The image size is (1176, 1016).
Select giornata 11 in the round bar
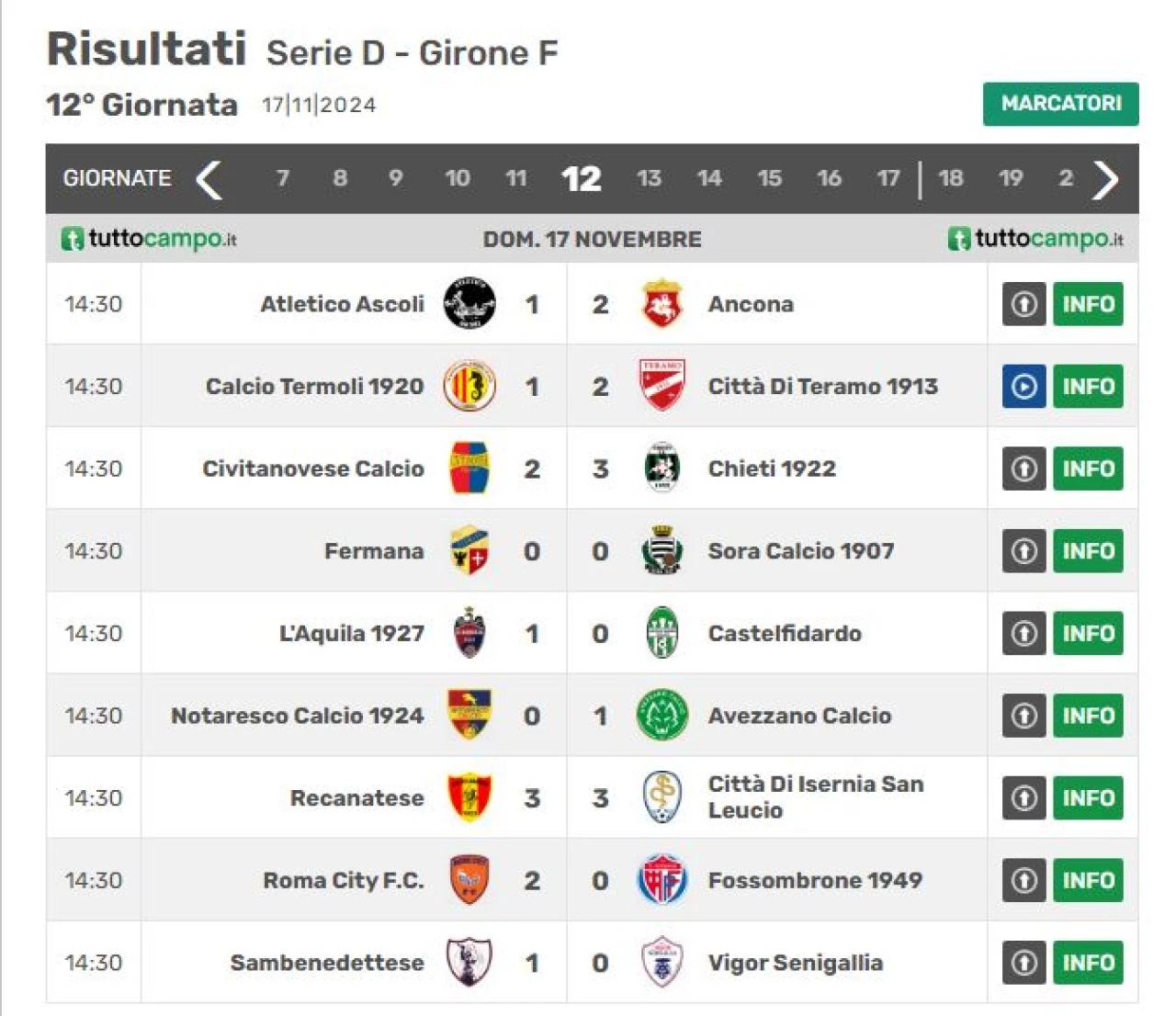tap(516, 178)
